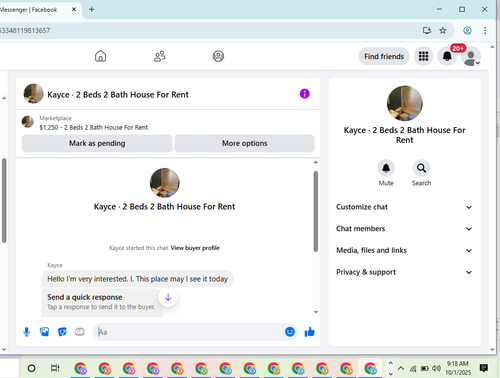Image resolution: width=500 pixels, height=378 pixels.
Task: Click the More options button
Action: click(x=244, y=143)
